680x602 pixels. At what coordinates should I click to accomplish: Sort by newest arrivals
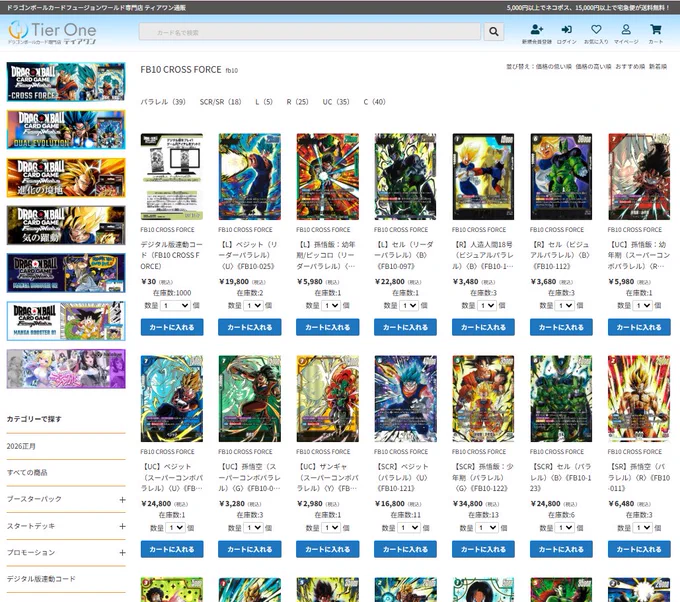tap(658, 67)
